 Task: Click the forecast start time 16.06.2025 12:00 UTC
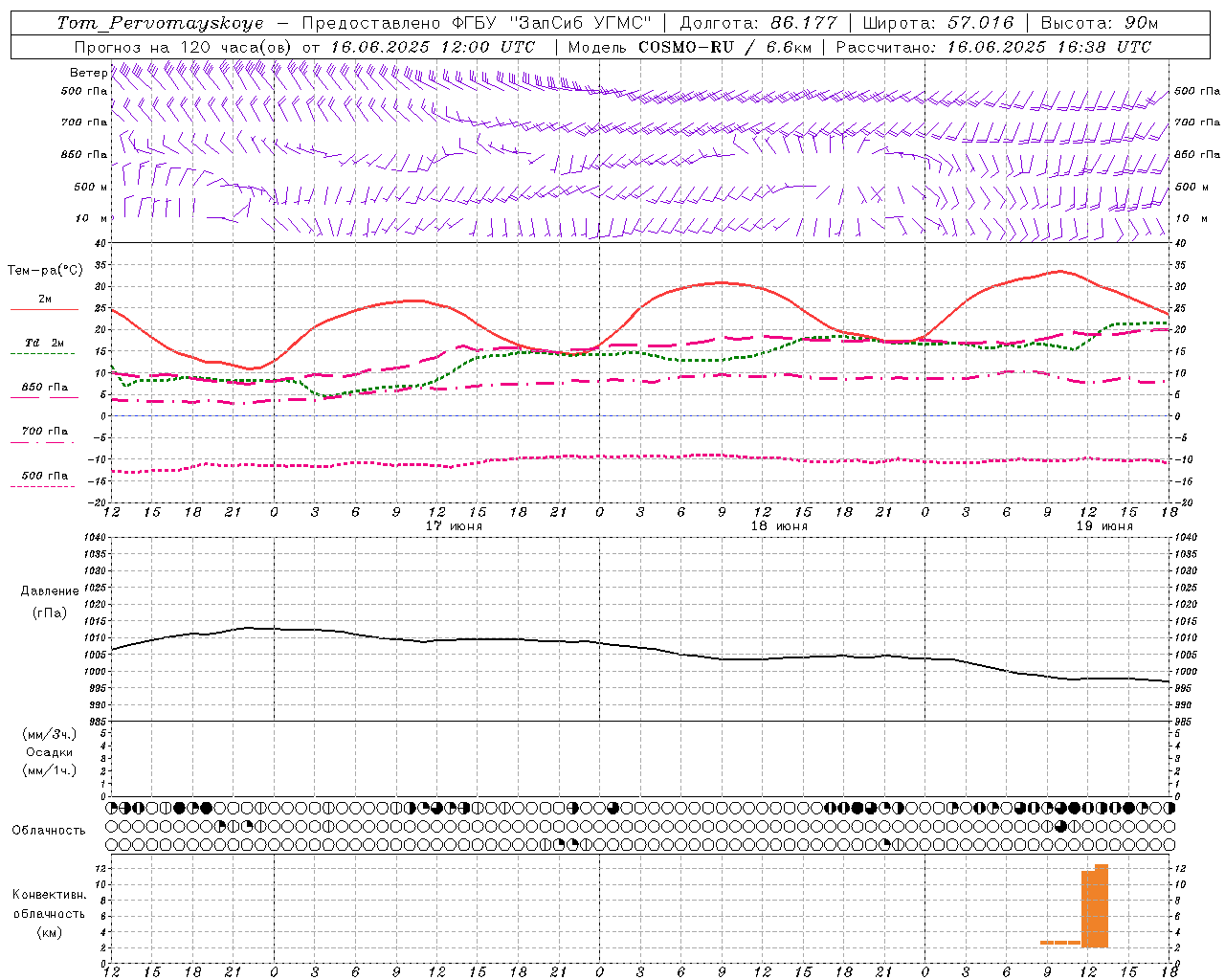433,47
